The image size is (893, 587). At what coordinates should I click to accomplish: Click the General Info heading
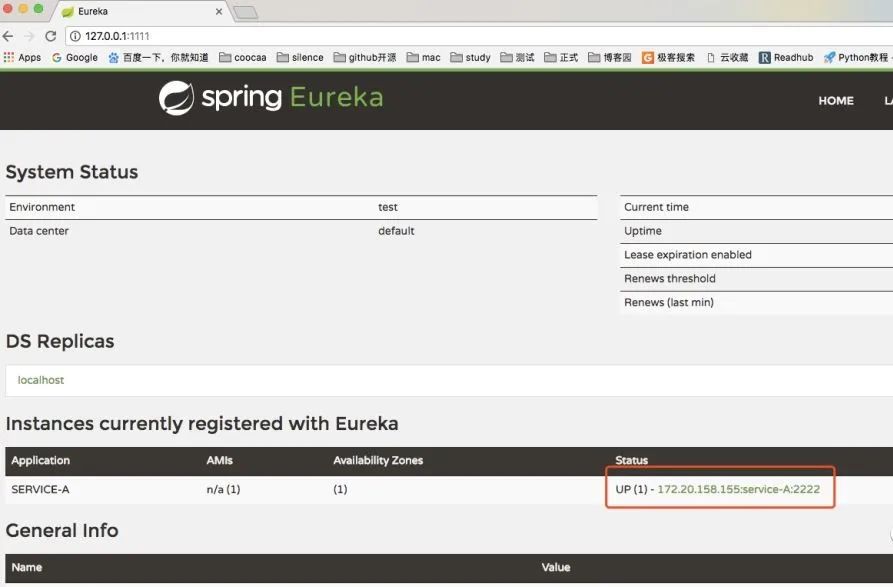[x=62, y=531]
